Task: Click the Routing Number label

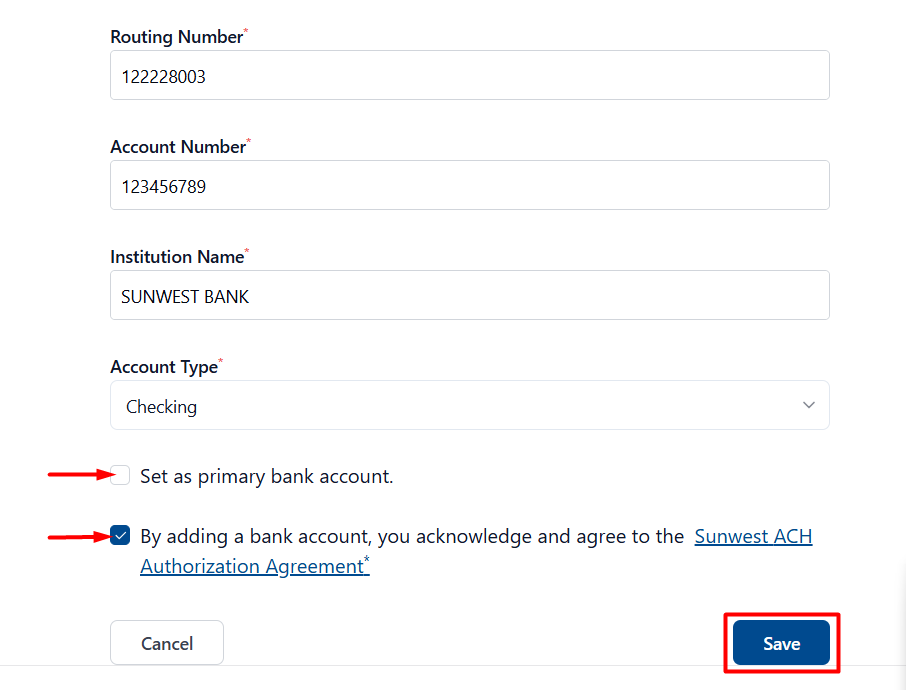Action: (x=177, y=36)
